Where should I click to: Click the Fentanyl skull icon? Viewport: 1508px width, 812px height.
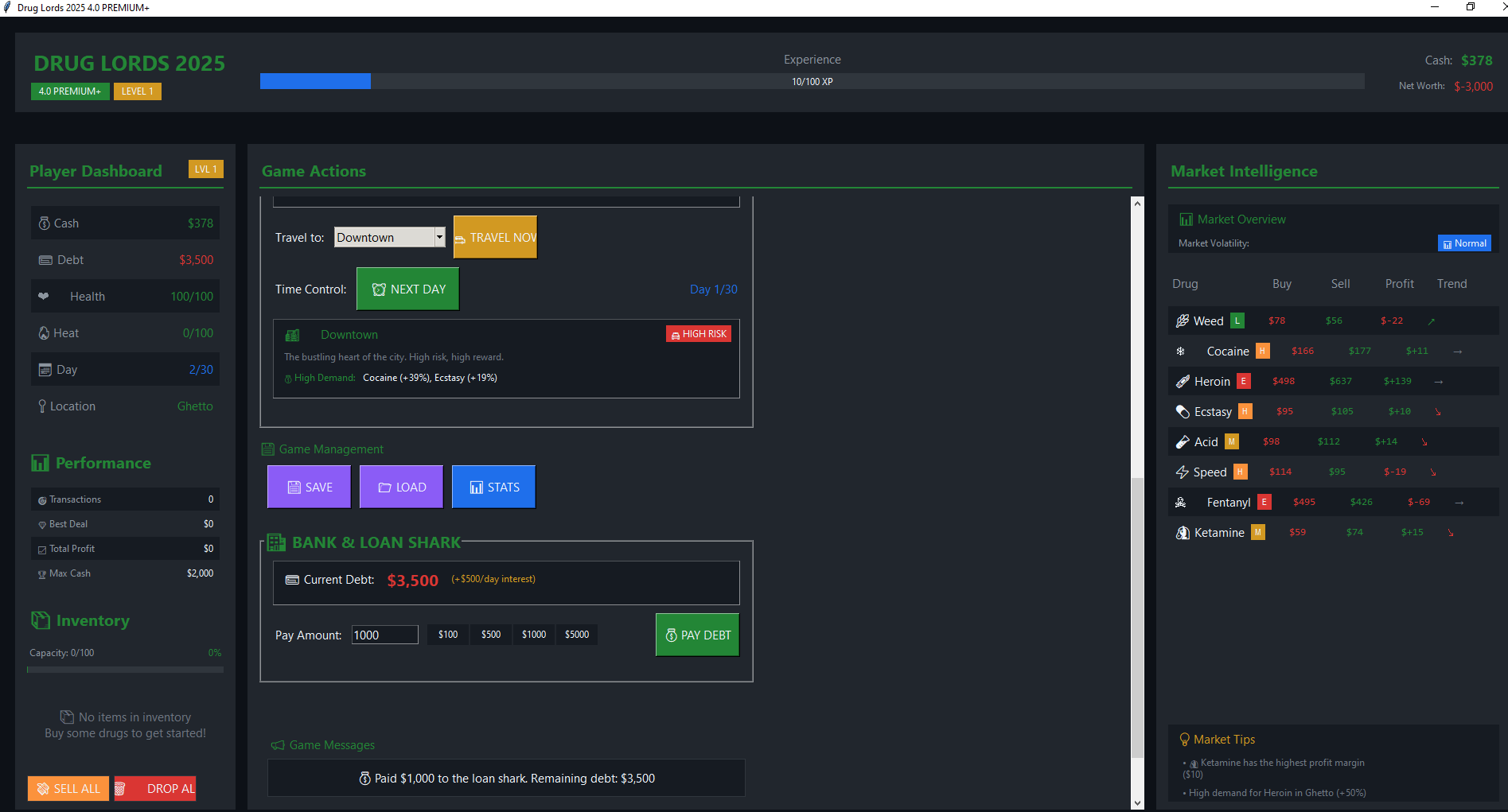tap(1181, 502)
